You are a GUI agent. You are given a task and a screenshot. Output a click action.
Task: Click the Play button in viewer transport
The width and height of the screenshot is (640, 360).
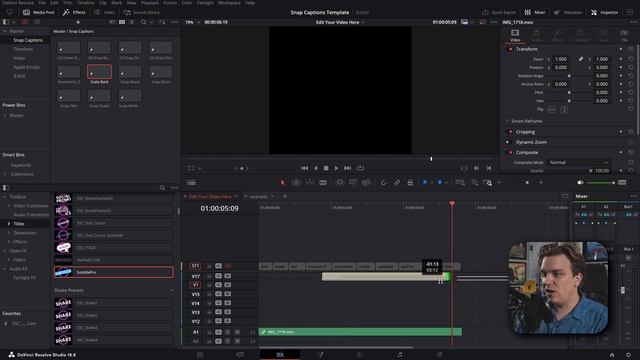(336, 168)
